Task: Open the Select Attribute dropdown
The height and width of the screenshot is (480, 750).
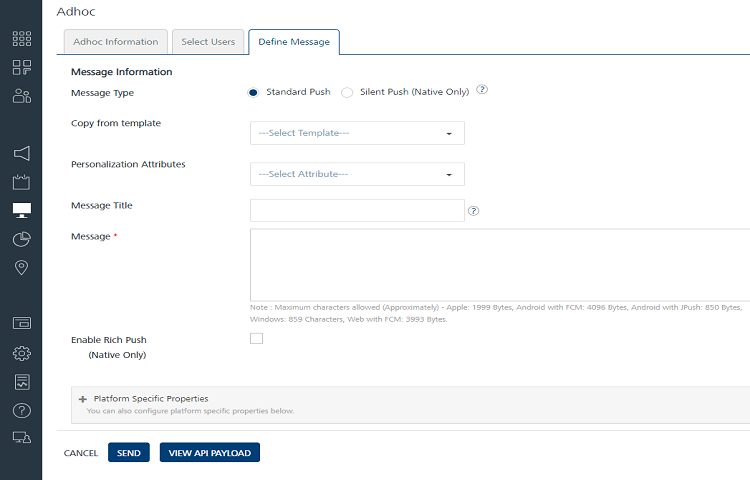Action: tap(357, 174)
